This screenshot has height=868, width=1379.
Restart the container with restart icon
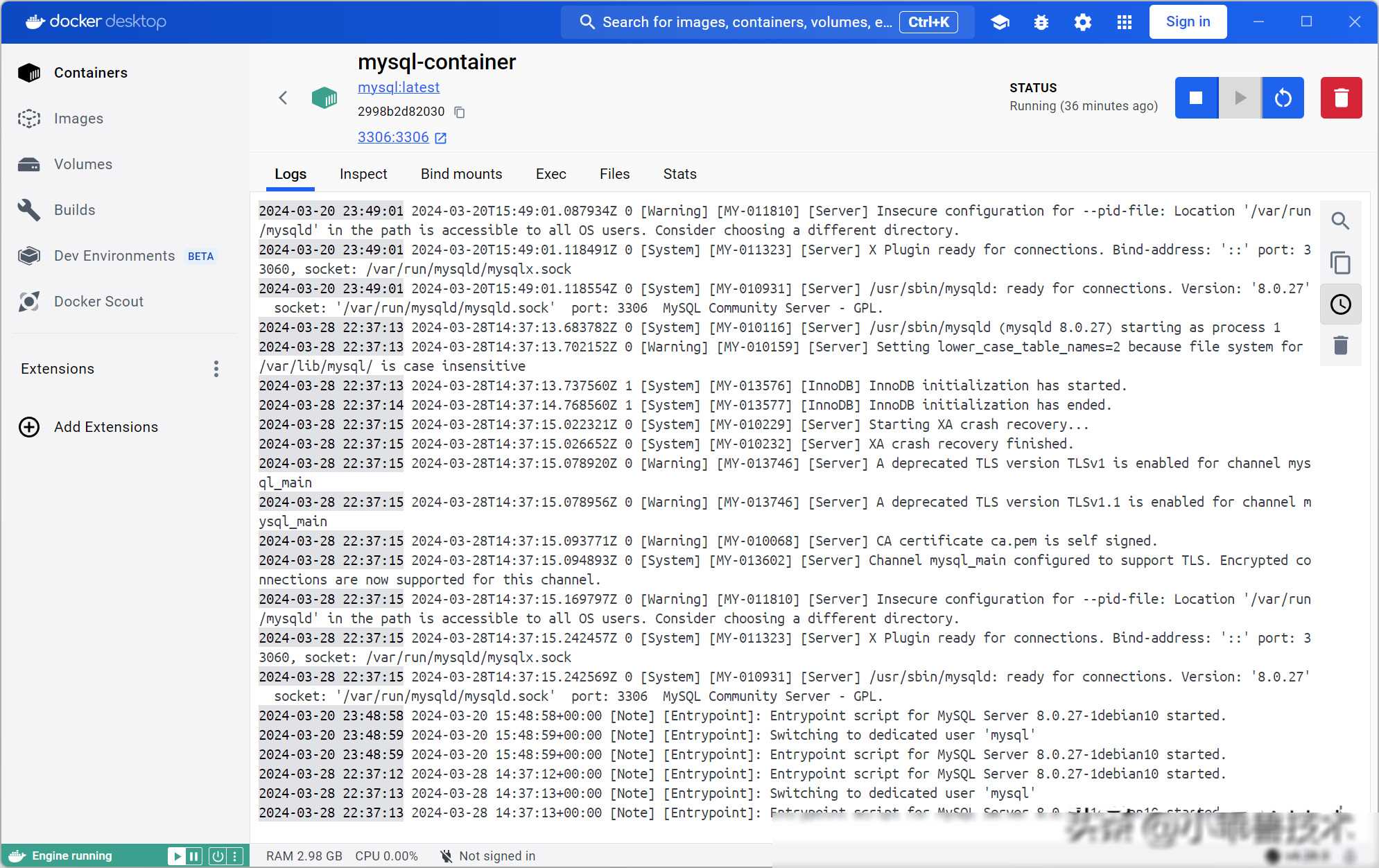(x=1283, y=98)
